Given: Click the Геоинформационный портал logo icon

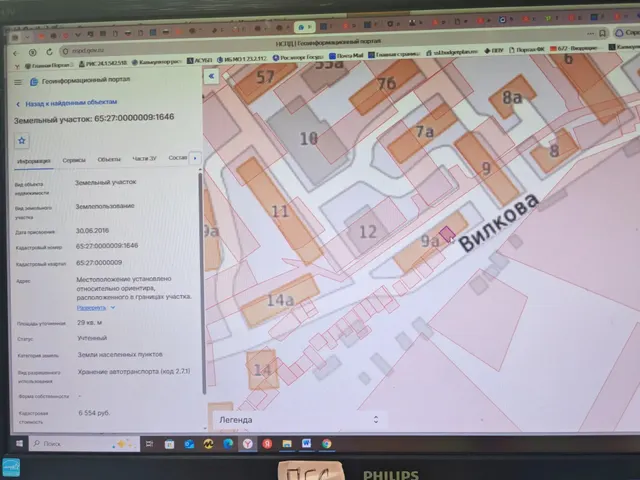Looking at the screenshot, I should (34, 82).
